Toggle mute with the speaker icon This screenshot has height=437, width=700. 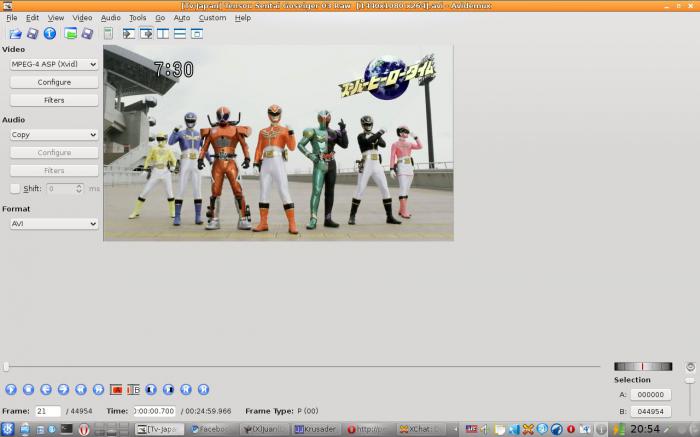(x=690, y=367)
